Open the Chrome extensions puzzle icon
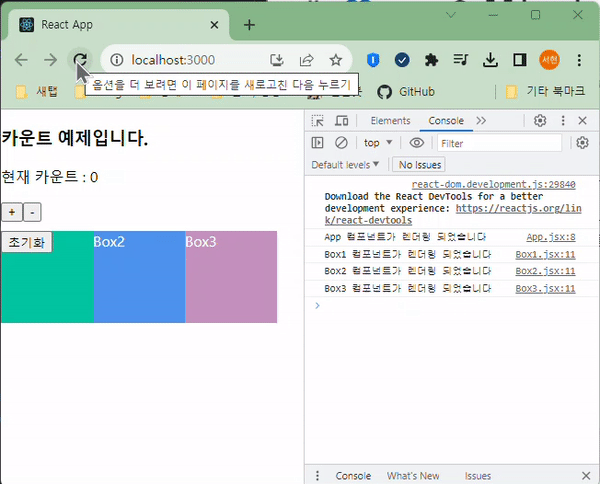Image resolution: width=600 pixels, height=484 pixels. click(431, 60)
